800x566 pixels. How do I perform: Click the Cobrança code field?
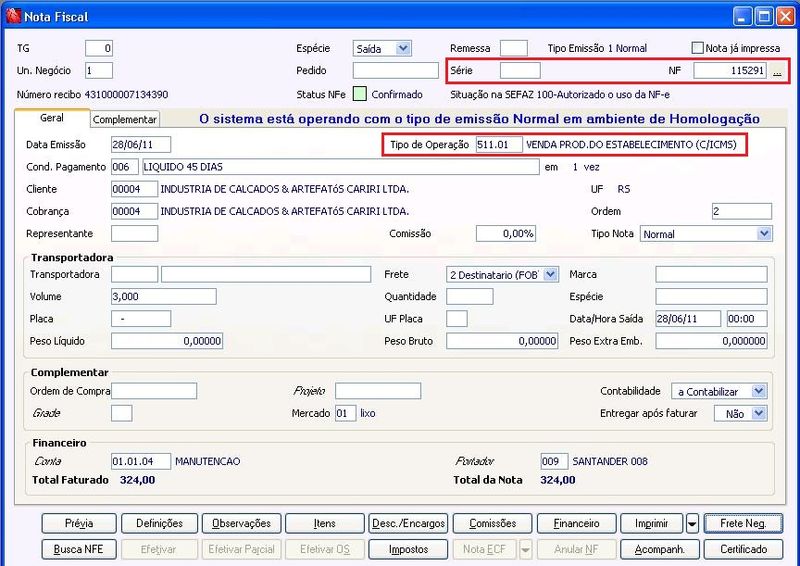coord(134,211)
